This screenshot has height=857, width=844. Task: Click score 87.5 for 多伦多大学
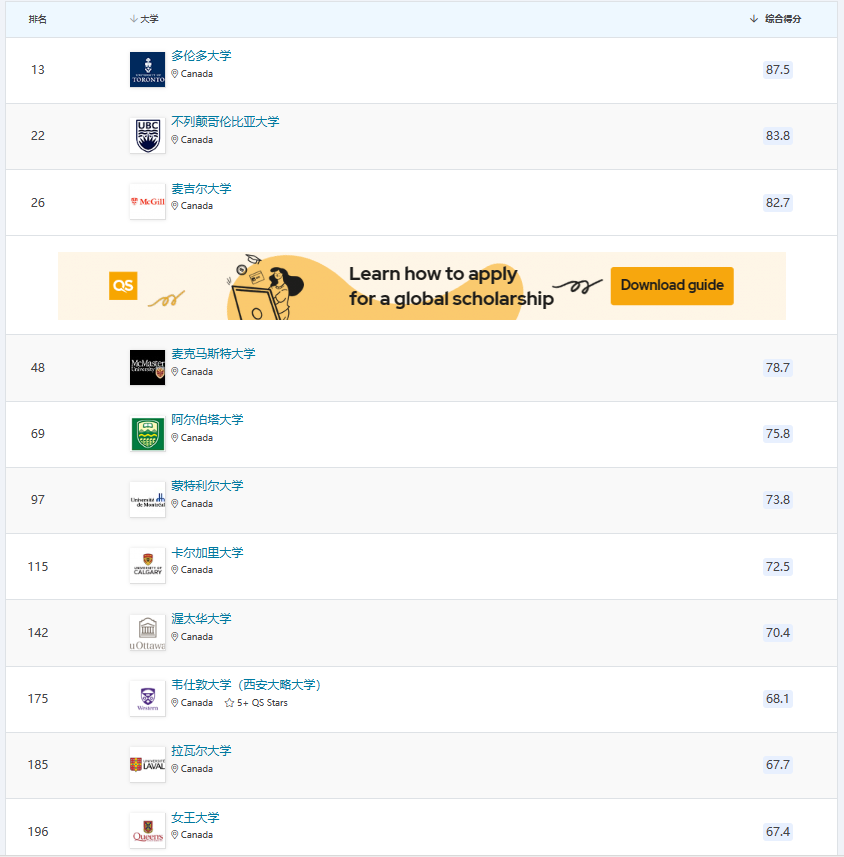(x=777, y=69)
